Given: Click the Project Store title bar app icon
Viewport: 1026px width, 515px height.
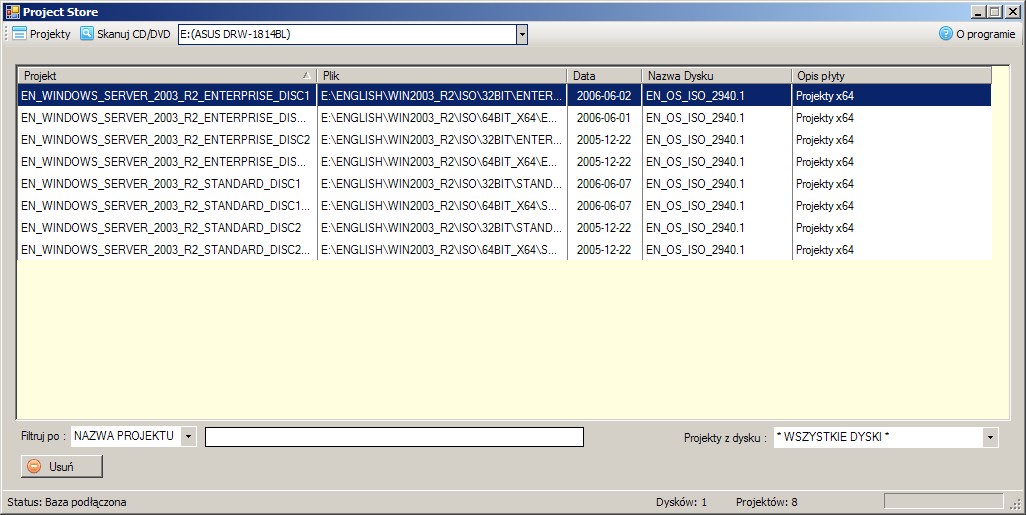Looking at the screenshot, I should coord(12,12).
